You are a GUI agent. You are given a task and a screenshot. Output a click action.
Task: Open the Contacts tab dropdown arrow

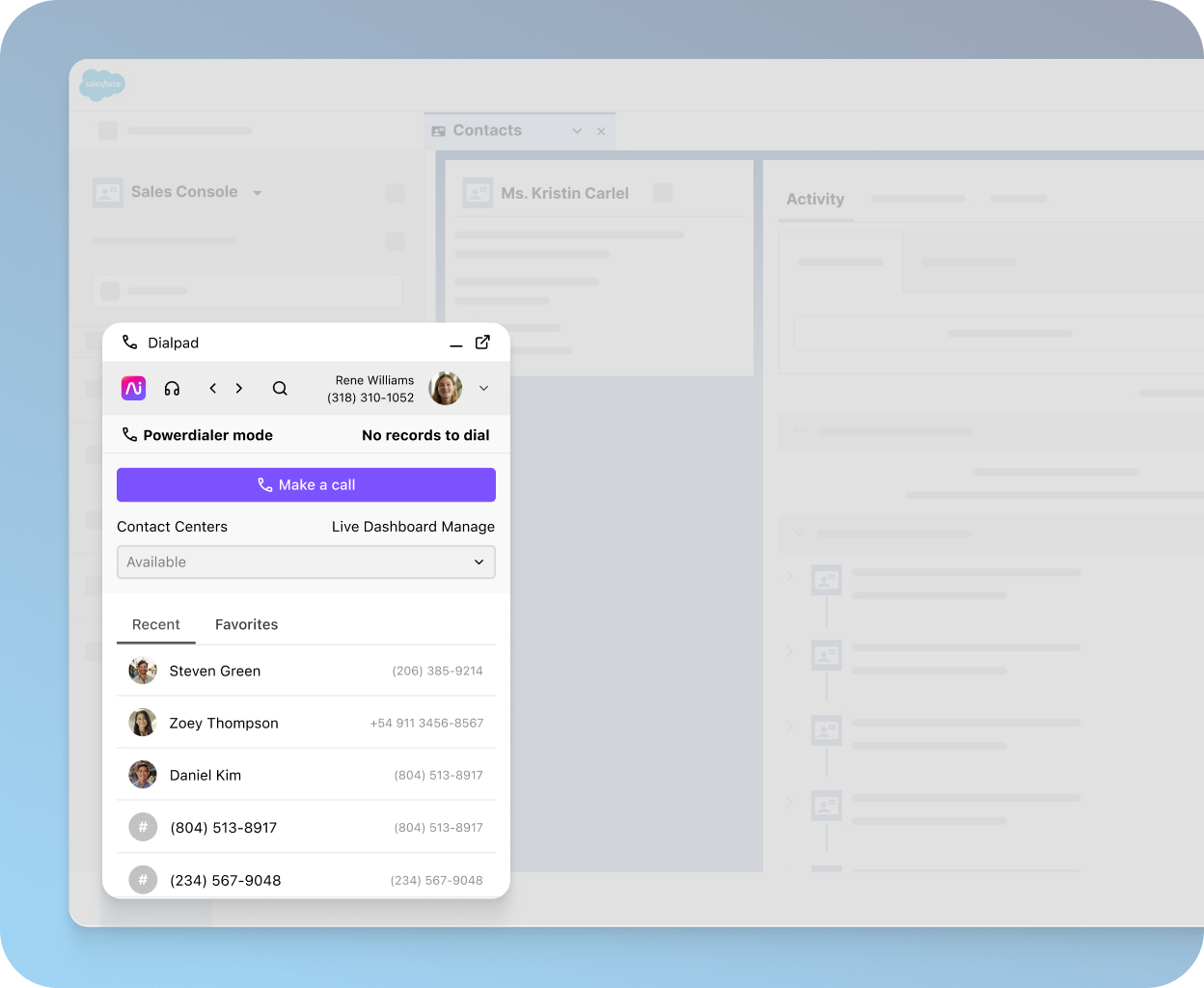pyautogui.click(x=577, y=130)
